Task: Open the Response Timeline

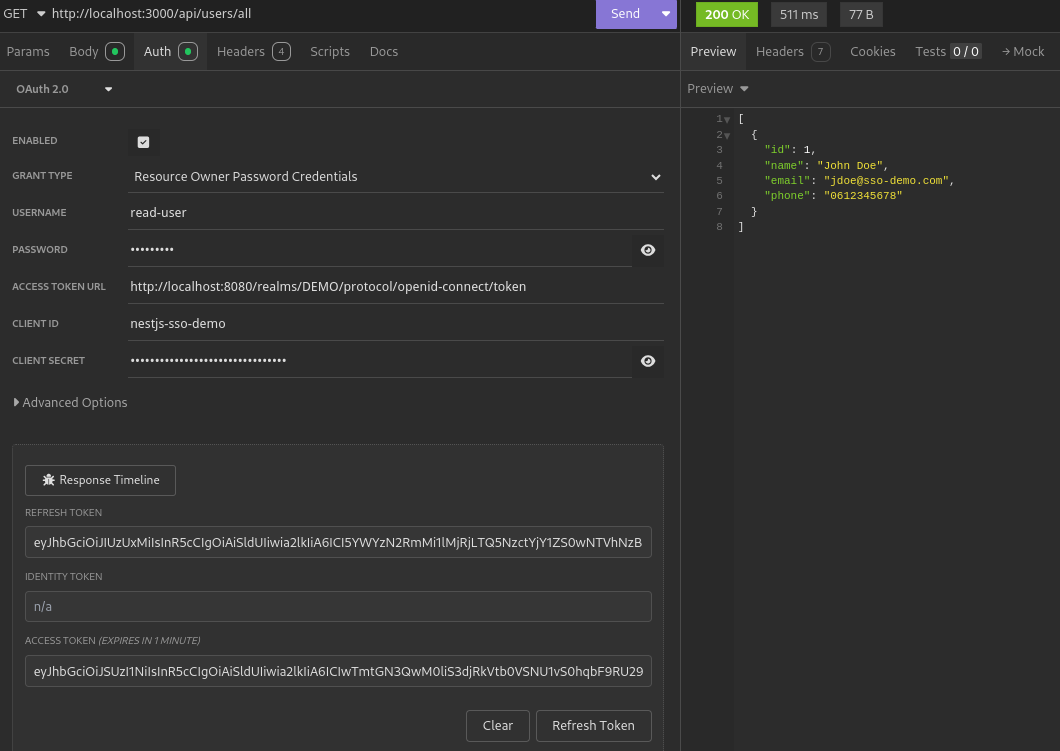Action: (100, 480)
